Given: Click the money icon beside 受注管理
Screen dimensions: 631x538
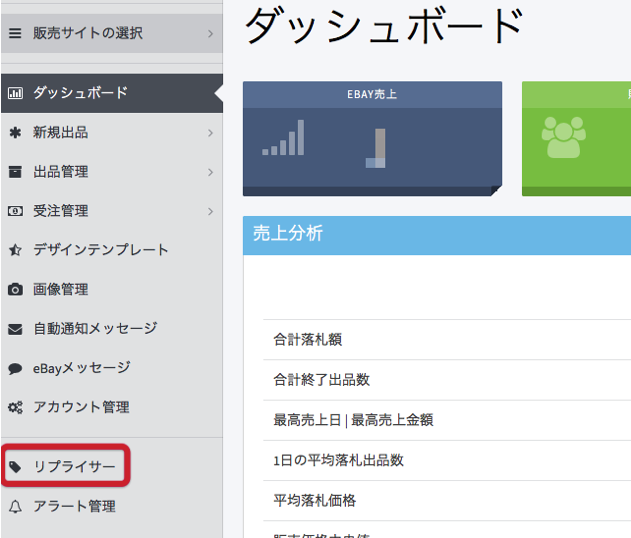Looking at the screenshot, I should click(x=15, y=211).
